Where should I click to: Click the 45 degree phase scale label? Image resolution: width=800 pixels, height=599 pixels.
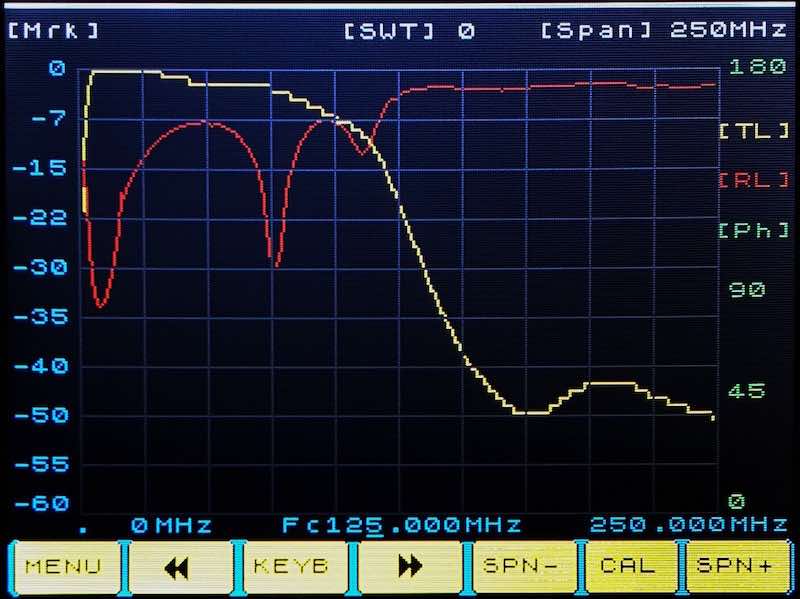coord(748,390)
